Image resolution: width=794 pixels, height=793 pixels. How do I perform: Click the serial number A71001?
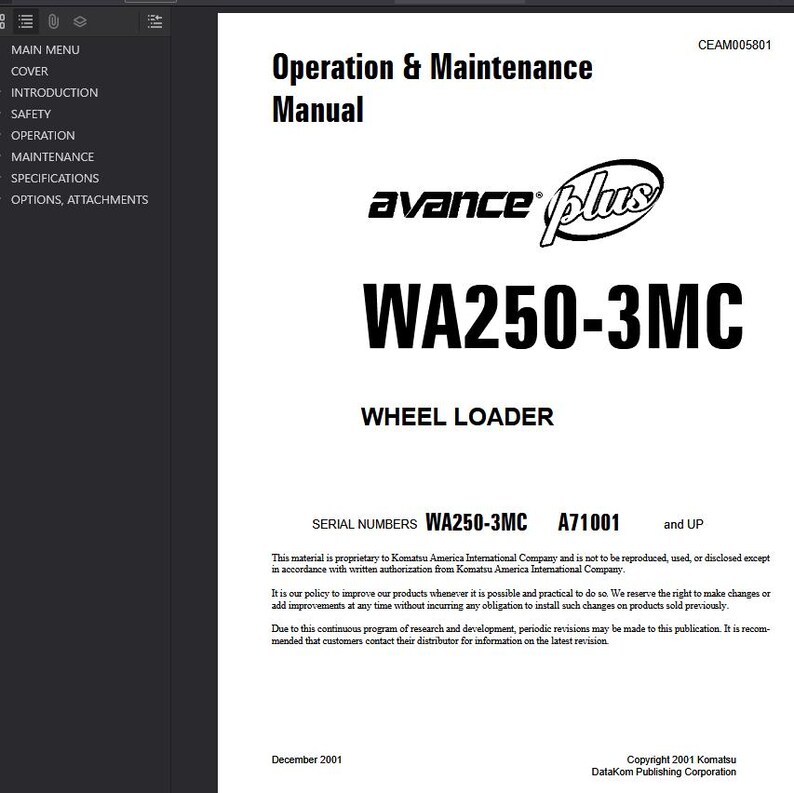click(x=589, y=523)
